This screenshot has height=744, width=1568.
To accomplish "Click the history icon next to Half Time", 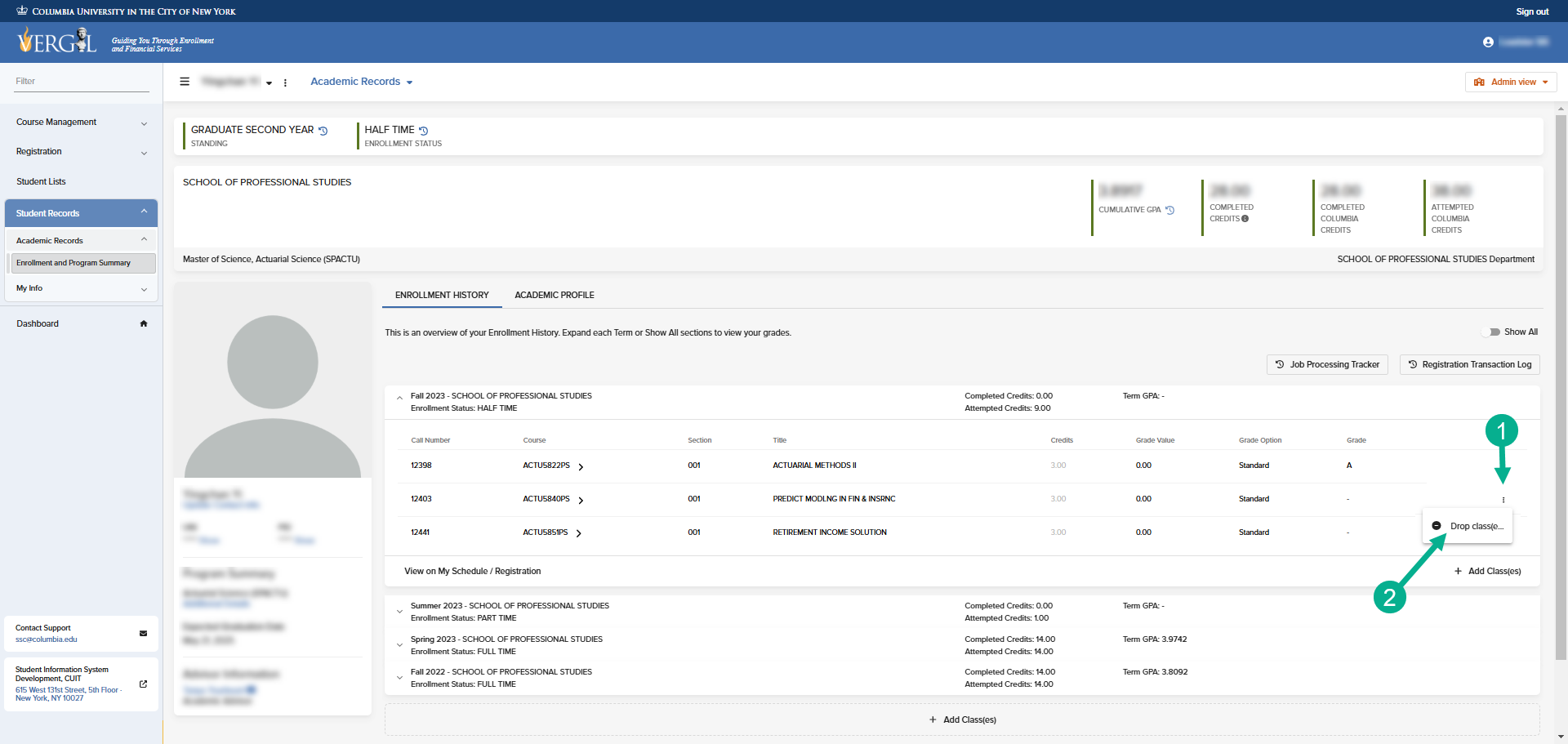I will click(423, 131).
